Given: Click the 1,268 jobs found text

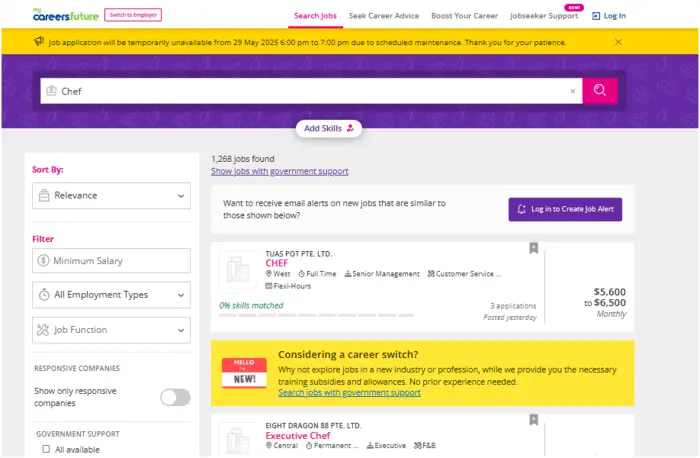Looking at the screenshot, I should click(243, 158).
